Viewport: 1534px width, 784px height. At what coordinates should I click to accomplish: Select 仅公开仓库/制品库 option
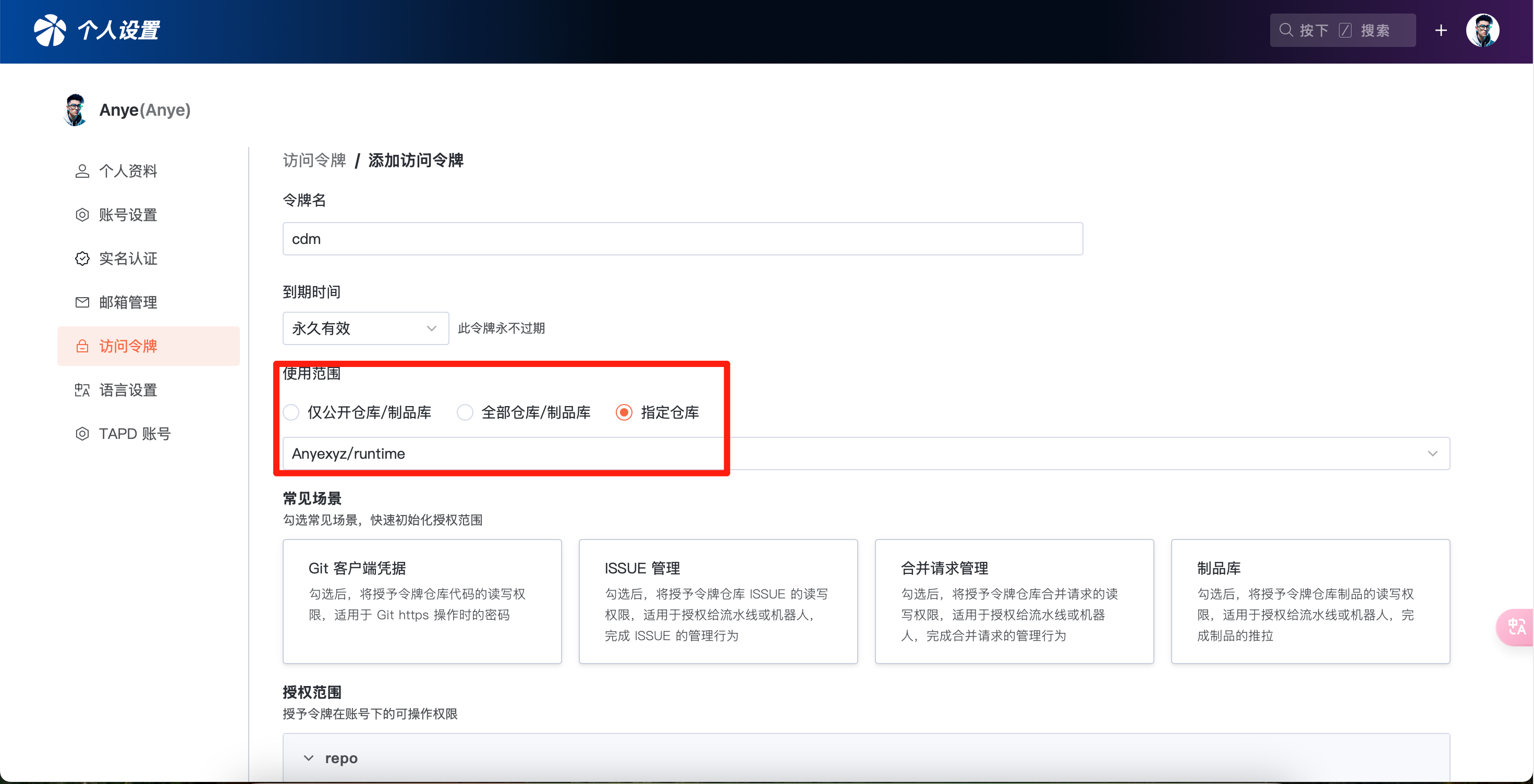pyautogui.click(x=291, y=412)
